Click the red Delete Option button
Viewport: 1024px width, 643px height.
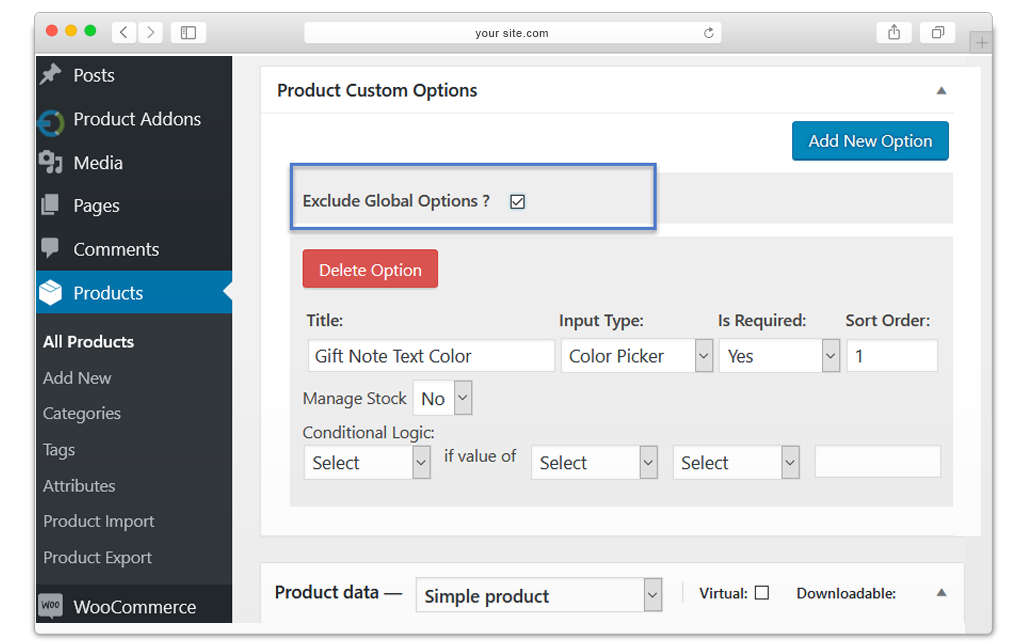click(370, 269)
